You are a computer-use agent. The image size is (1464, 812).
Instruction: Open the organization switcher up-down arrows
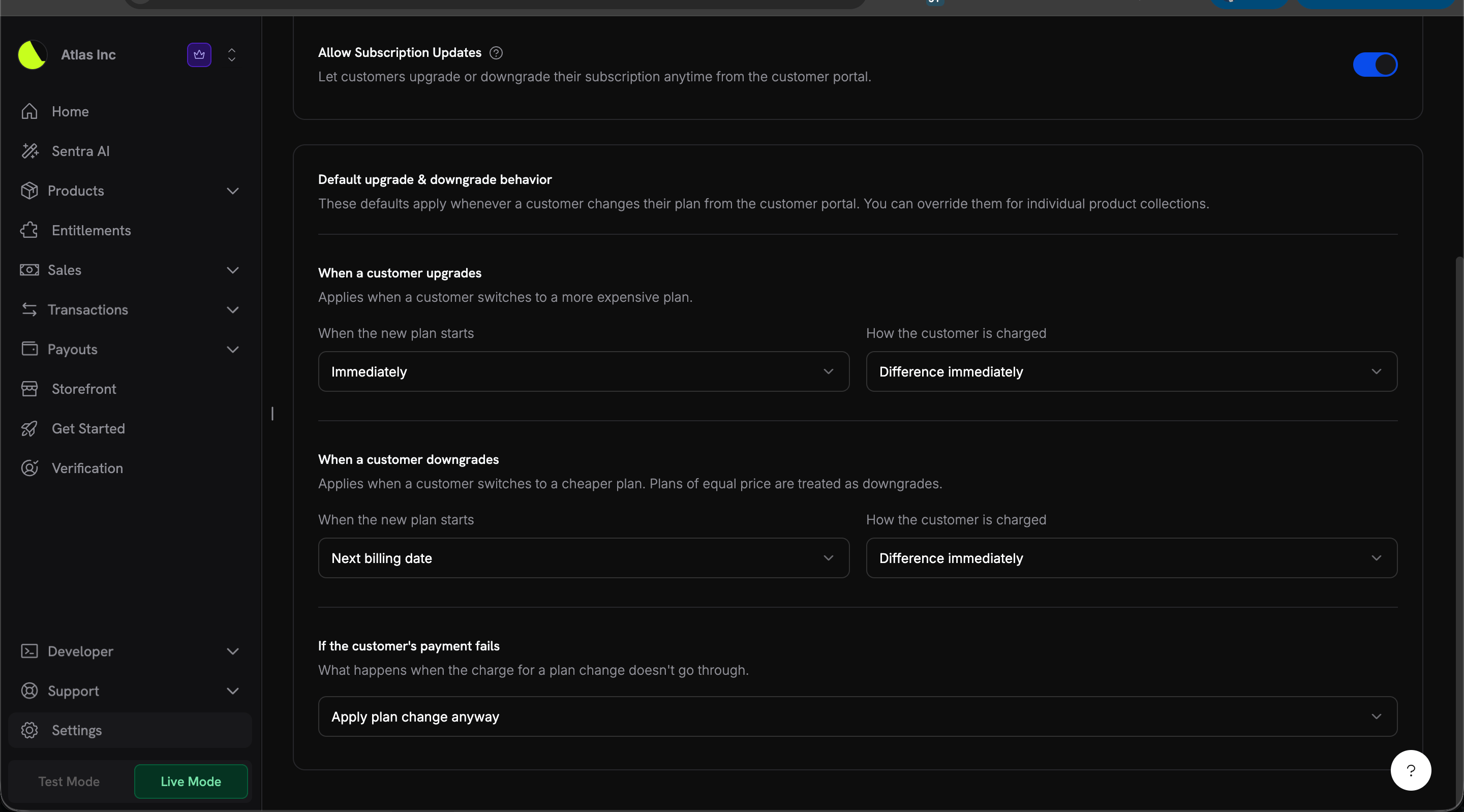pyautogui.click(x=231, y=54)
